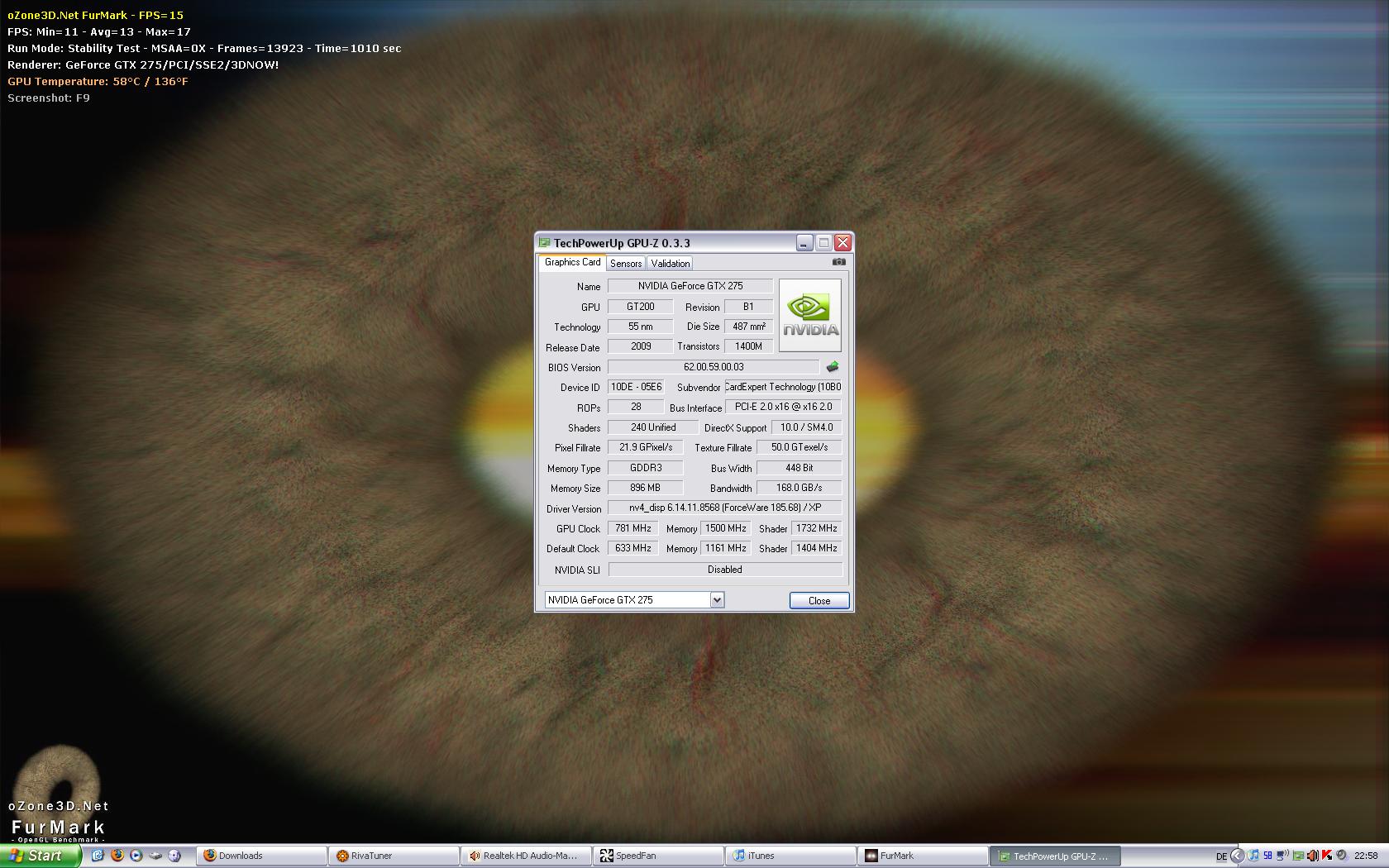Minimize the GPU-Z window
The height and width of the screenshot is (868, 1389).
coord(804,242)
